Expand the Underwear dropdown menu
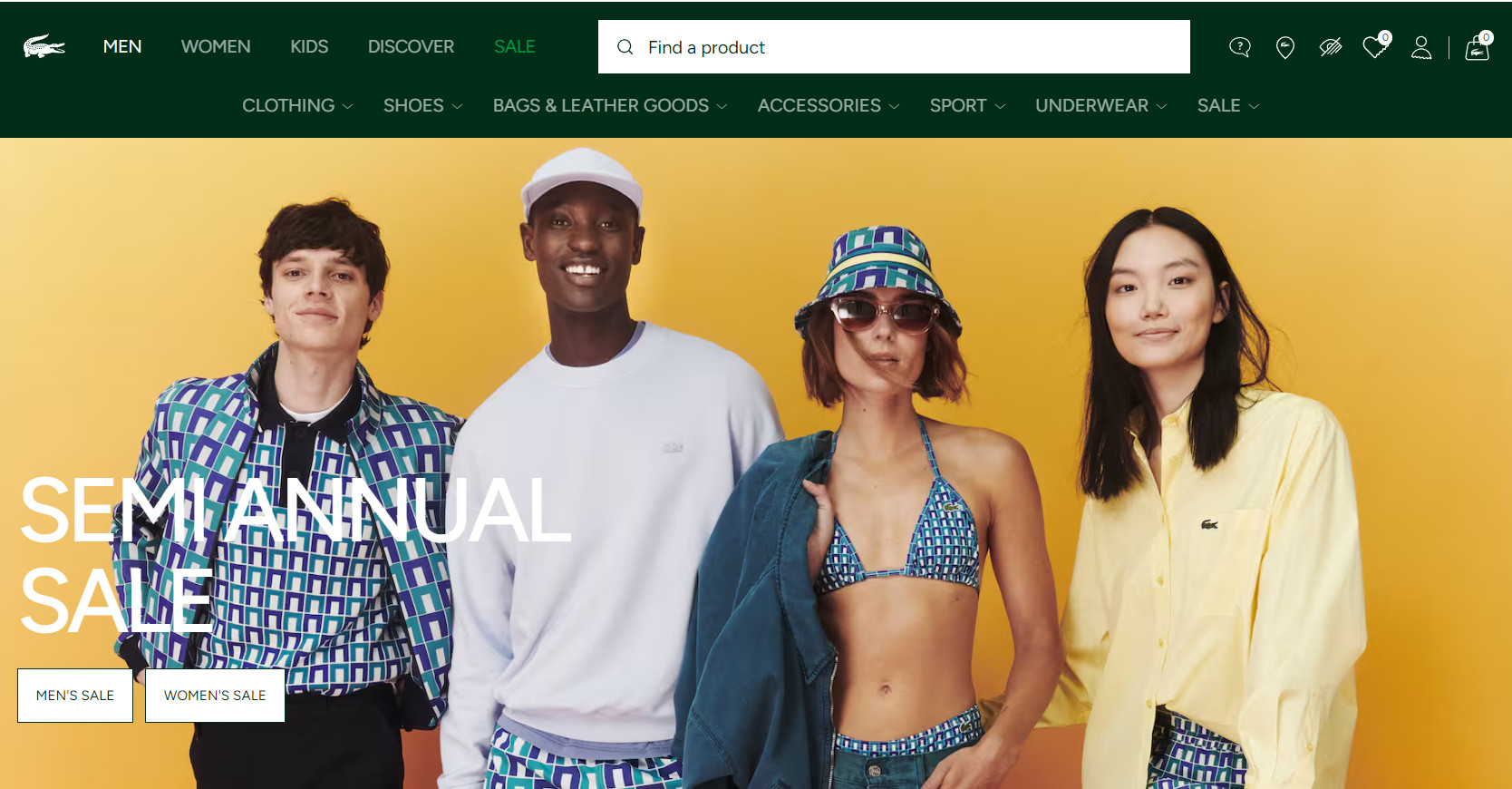The height and width of the screenshot is (789, 1512). [1101, 106]
